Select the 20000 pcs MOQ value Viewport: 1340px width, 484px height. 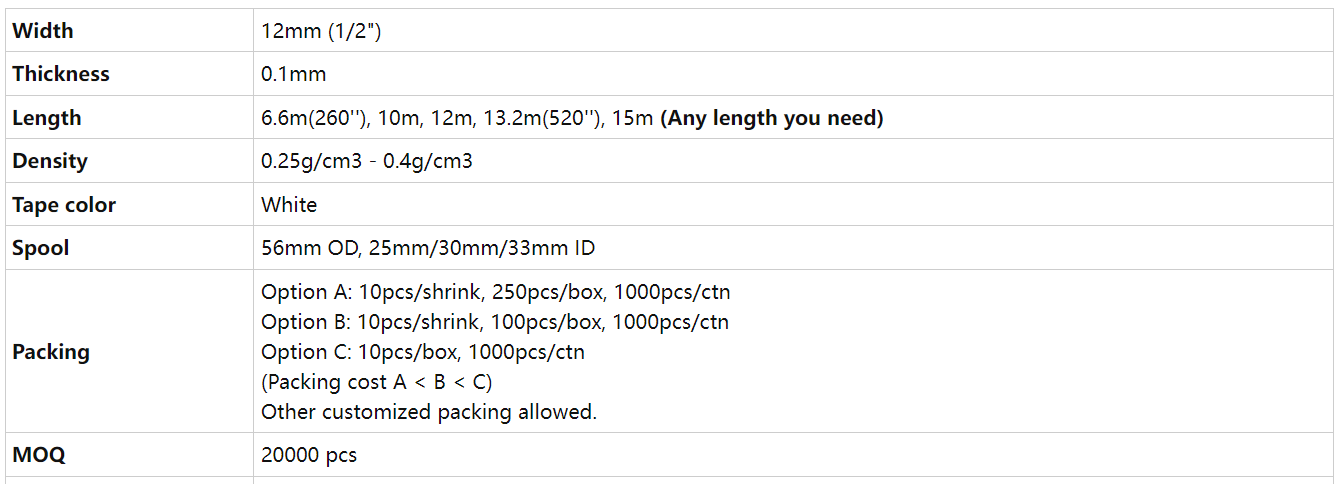pos(309,455)
